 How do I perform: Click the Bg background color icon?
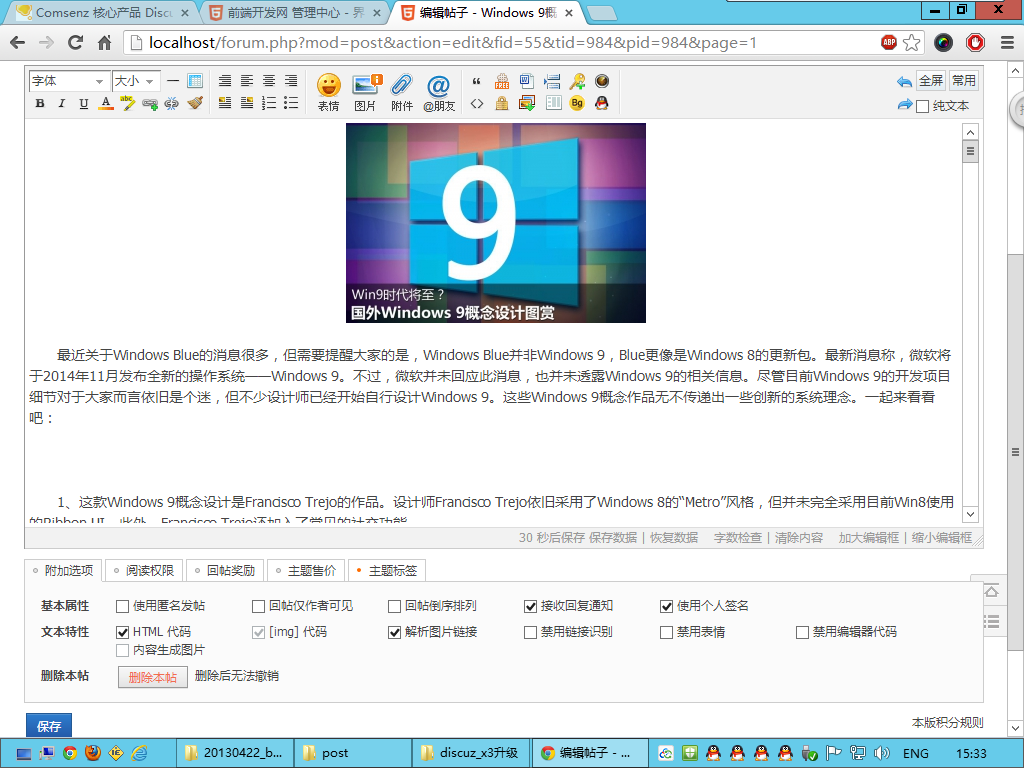577,103
